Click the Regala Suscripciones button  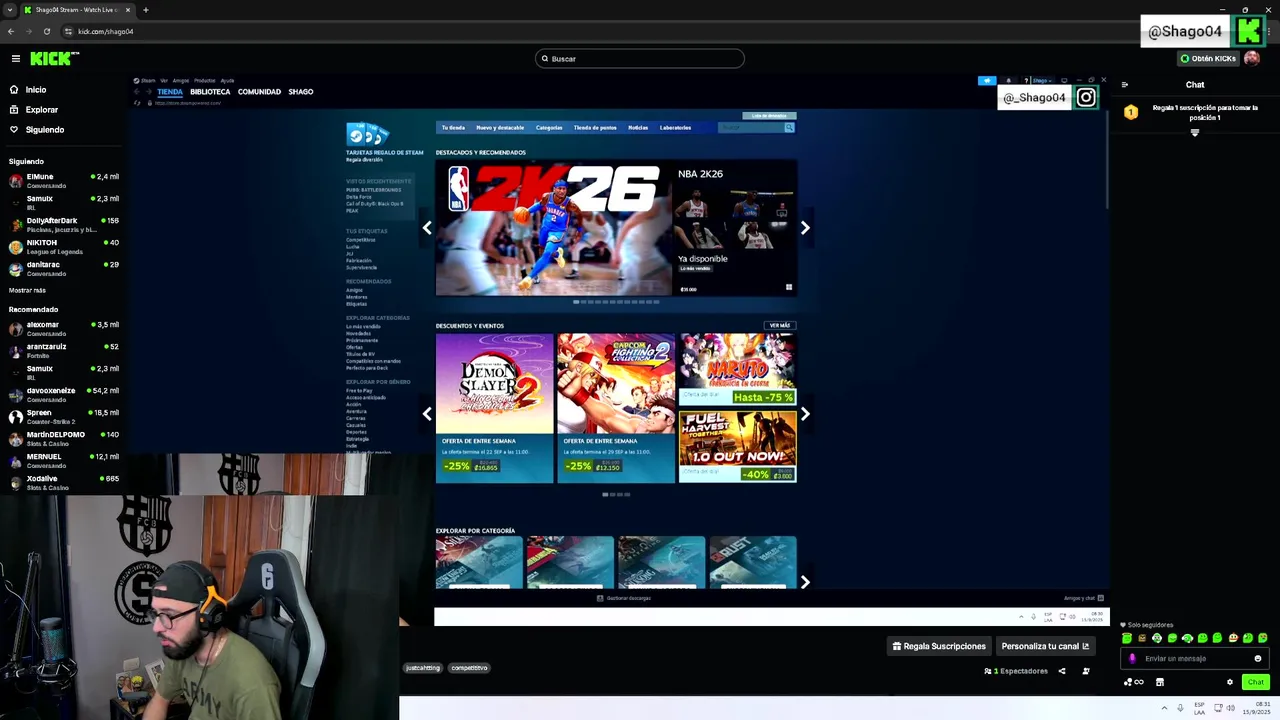tap(939, 646)
